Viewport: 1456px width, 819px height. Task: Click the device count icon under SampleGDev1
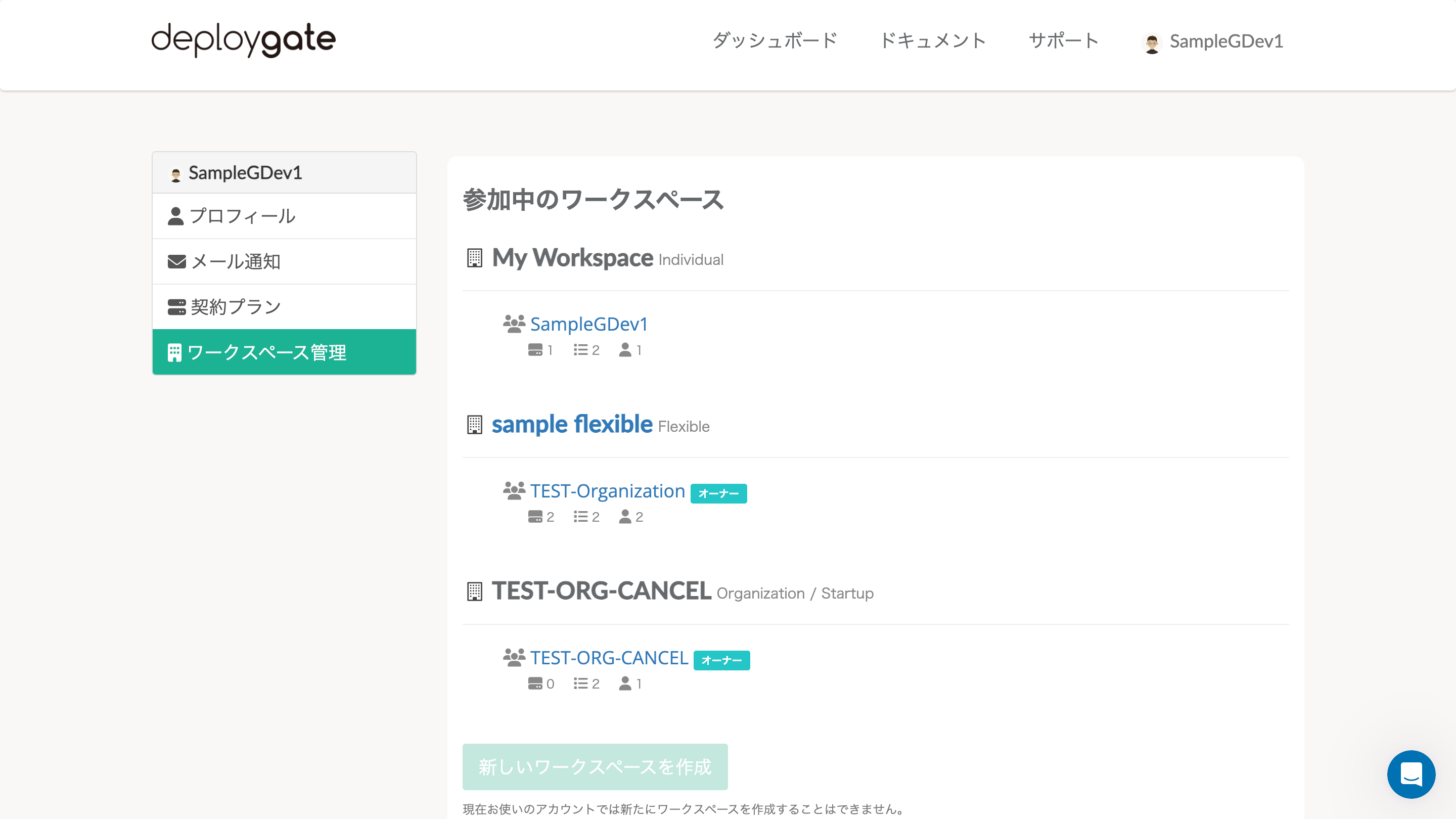[x=536, y=350]
